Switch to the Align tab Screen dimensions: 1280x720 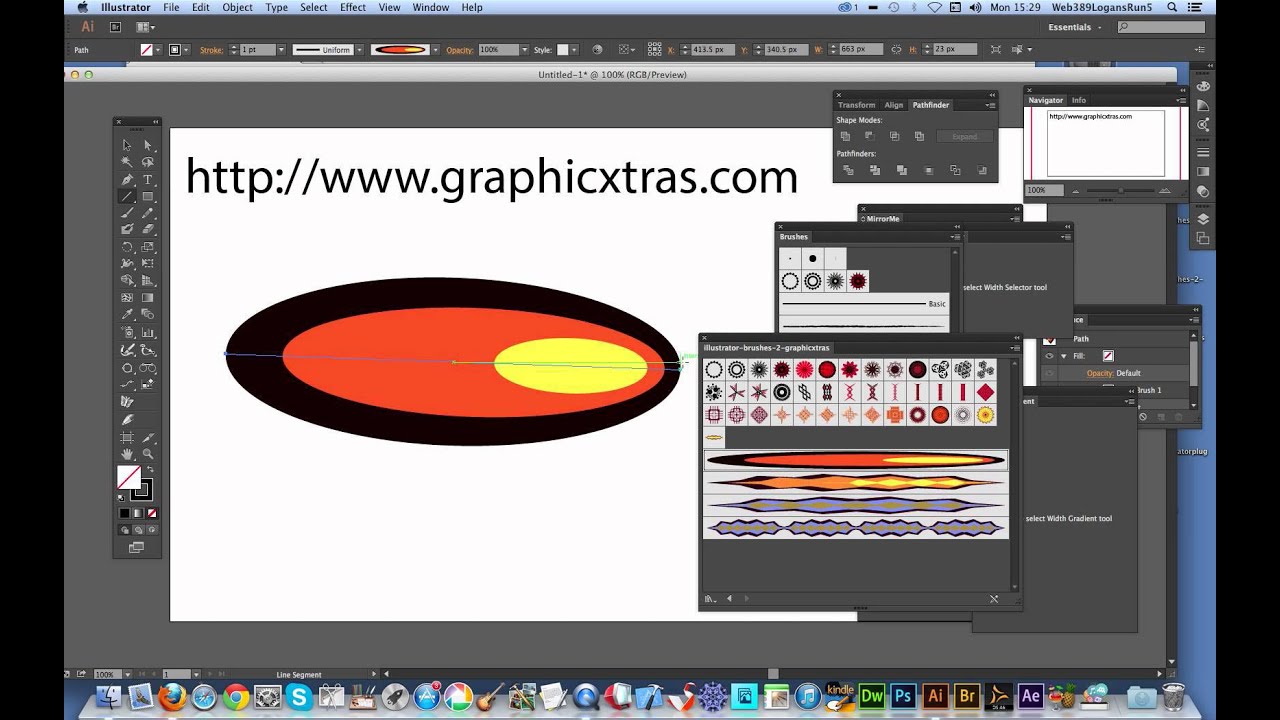pyautogui.click(x=893, y=105)
